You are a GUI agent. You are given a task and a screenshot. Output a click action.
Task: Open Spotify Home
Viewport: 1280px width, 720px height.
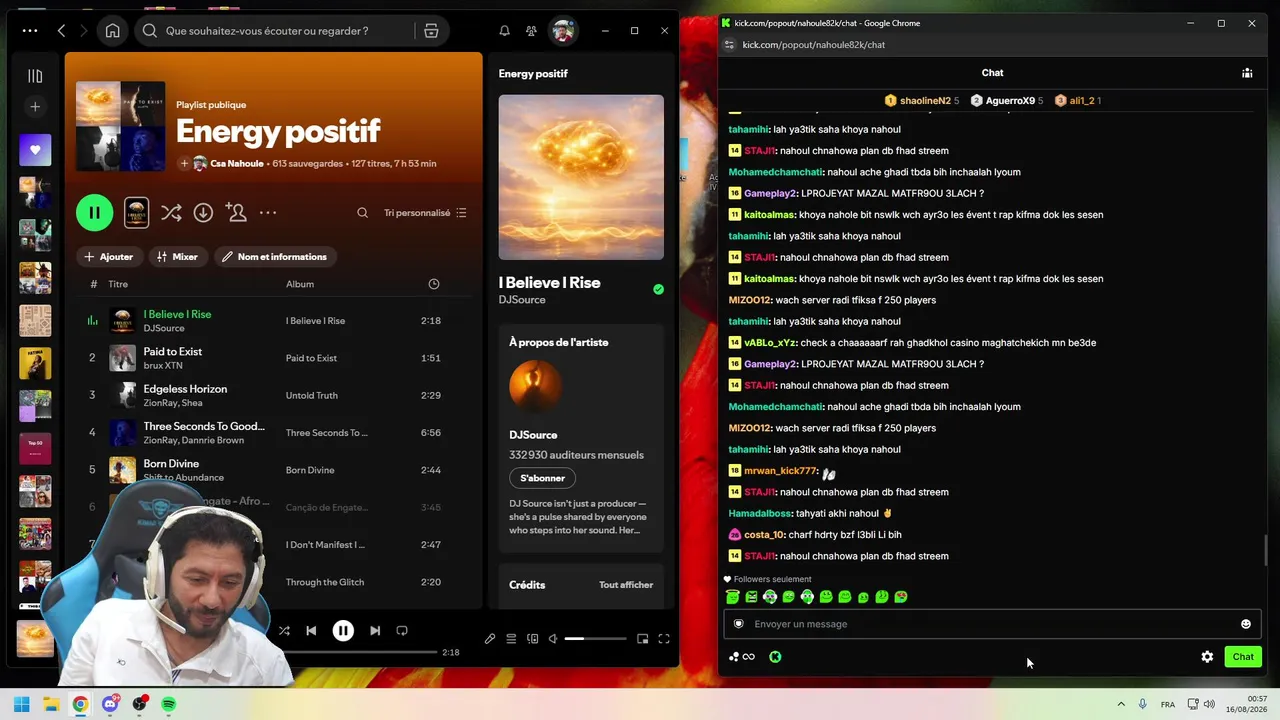coord(113,31)
